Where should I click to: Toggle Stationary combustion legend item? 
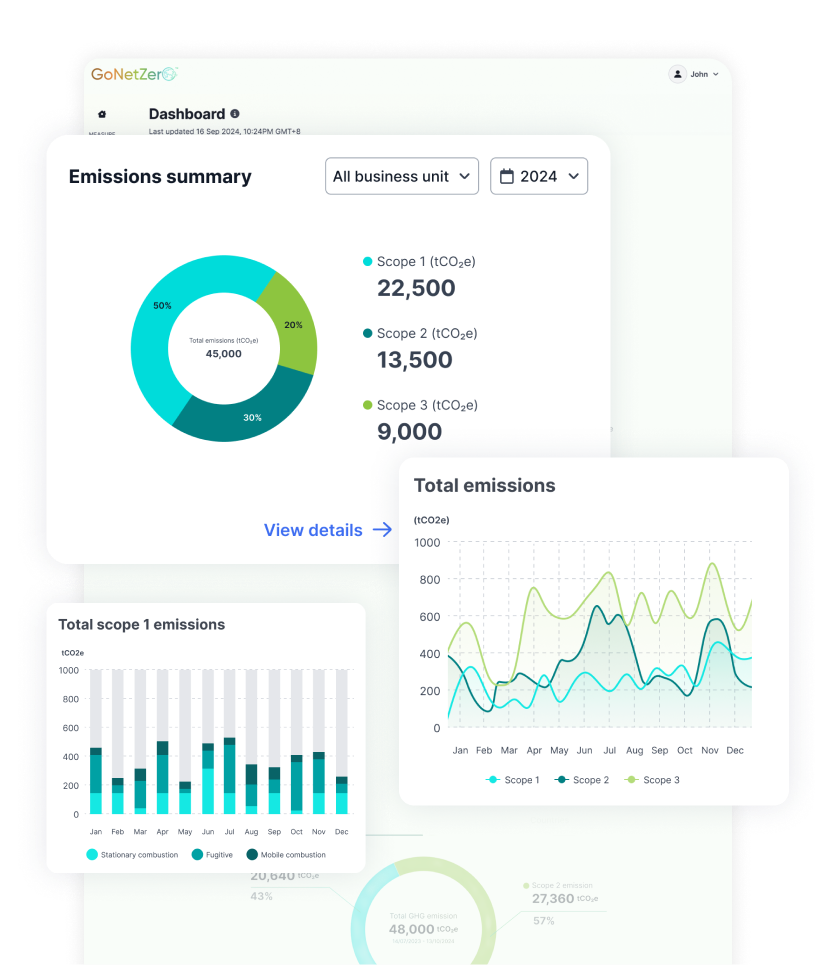coord(132,854)
